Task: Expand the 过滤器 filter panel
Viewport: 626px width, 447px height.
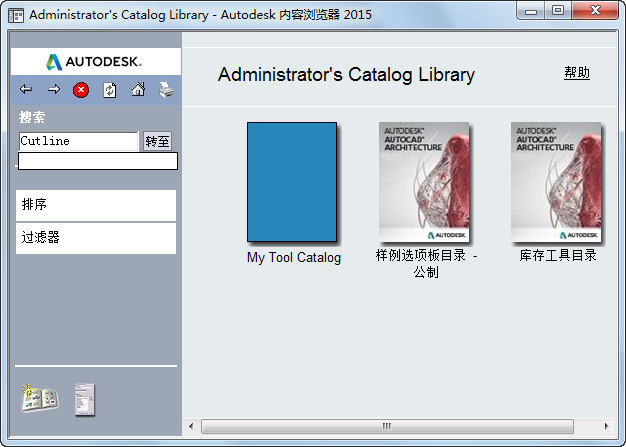Action: pyautogui.click(x=96, y=238)
